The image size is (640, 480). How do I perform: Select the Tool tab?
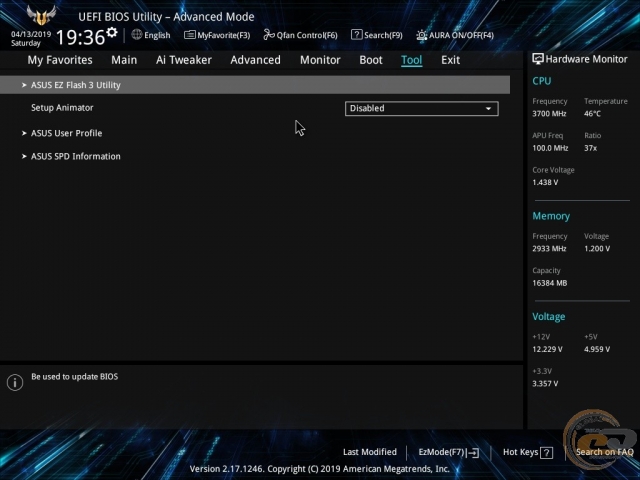(x=411, y=60)
